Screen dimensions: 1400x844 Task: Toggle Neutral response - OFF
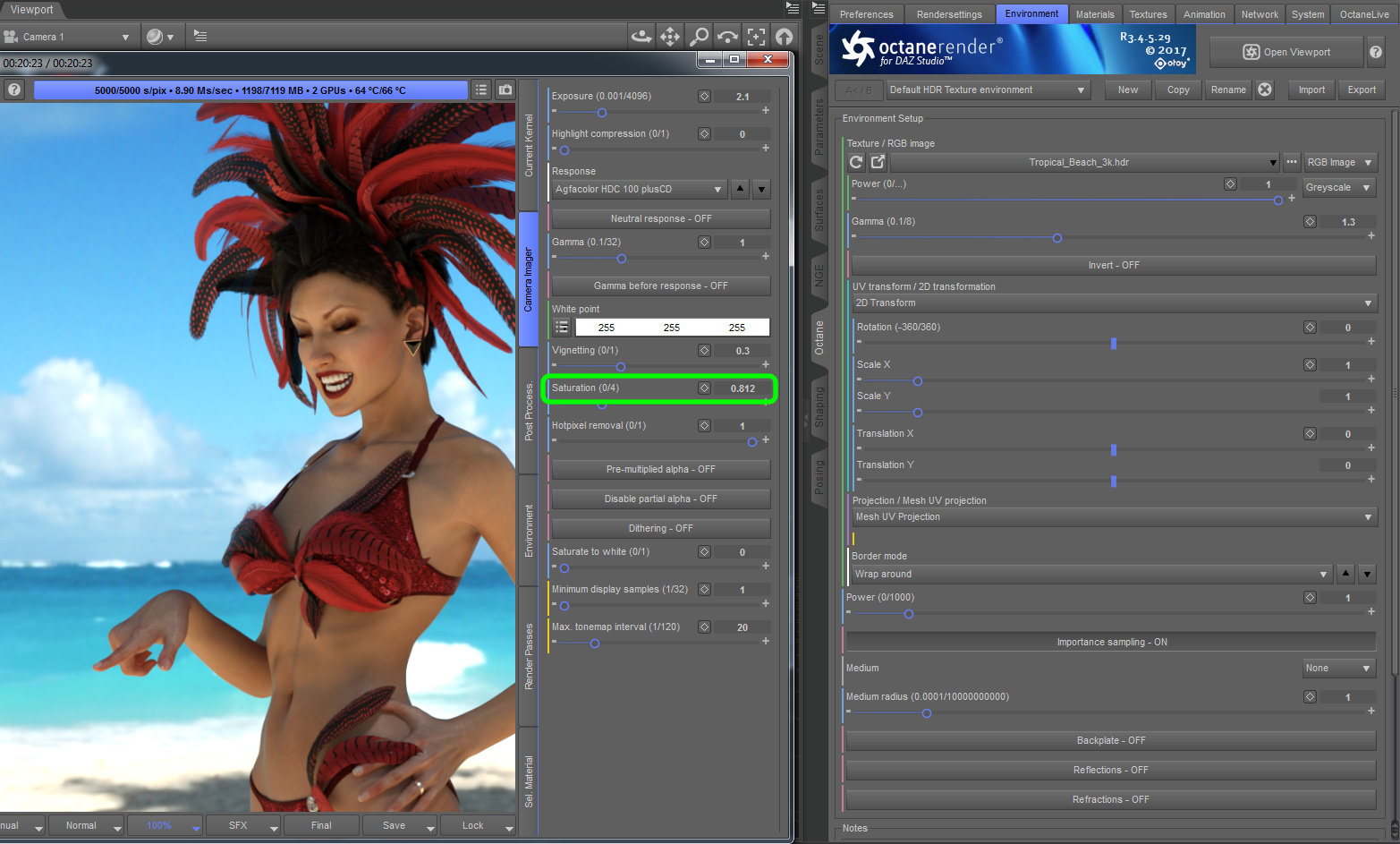(660, 218)
